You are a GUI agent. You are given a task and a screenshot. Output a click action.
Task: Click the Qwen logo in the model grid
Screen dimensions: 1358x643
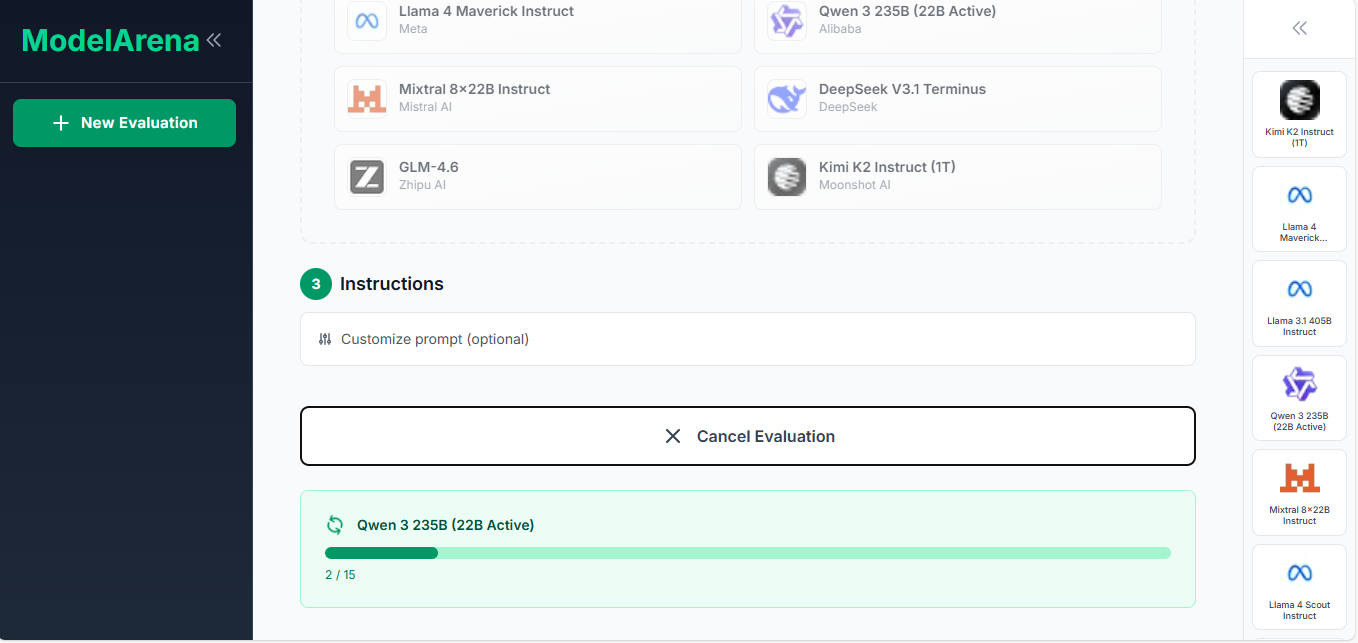[x=787, y=21]
